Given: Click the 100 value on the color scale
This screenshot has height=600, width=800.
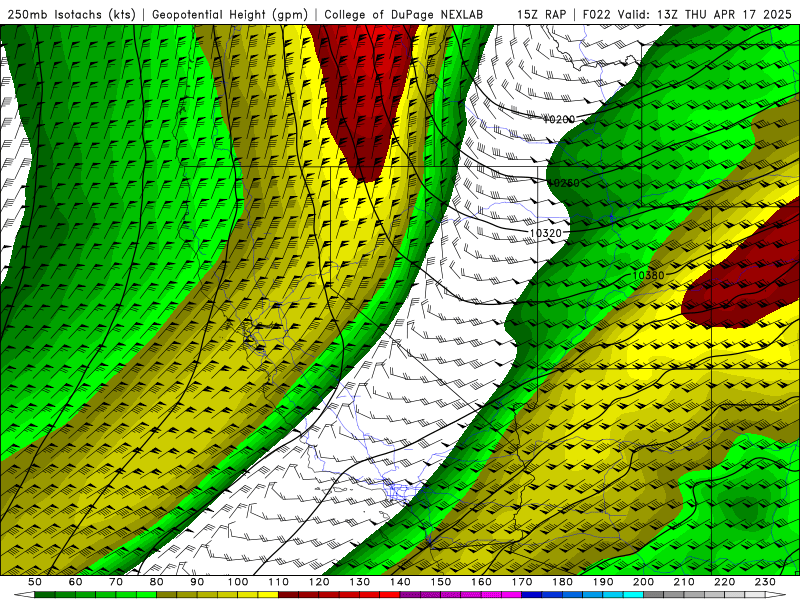Looking at the screenshot, I should click(238, 582).
